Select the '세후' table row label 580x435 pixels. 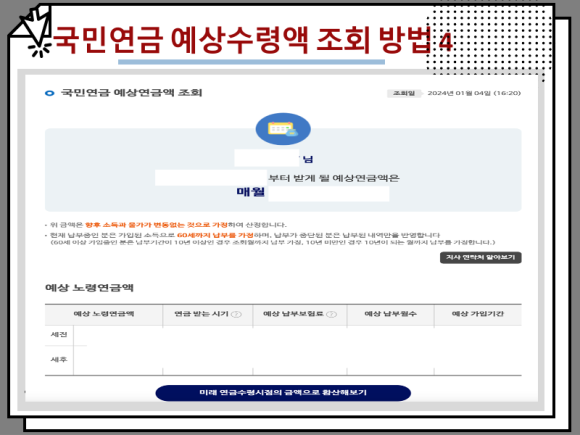(x=59, y=360)
